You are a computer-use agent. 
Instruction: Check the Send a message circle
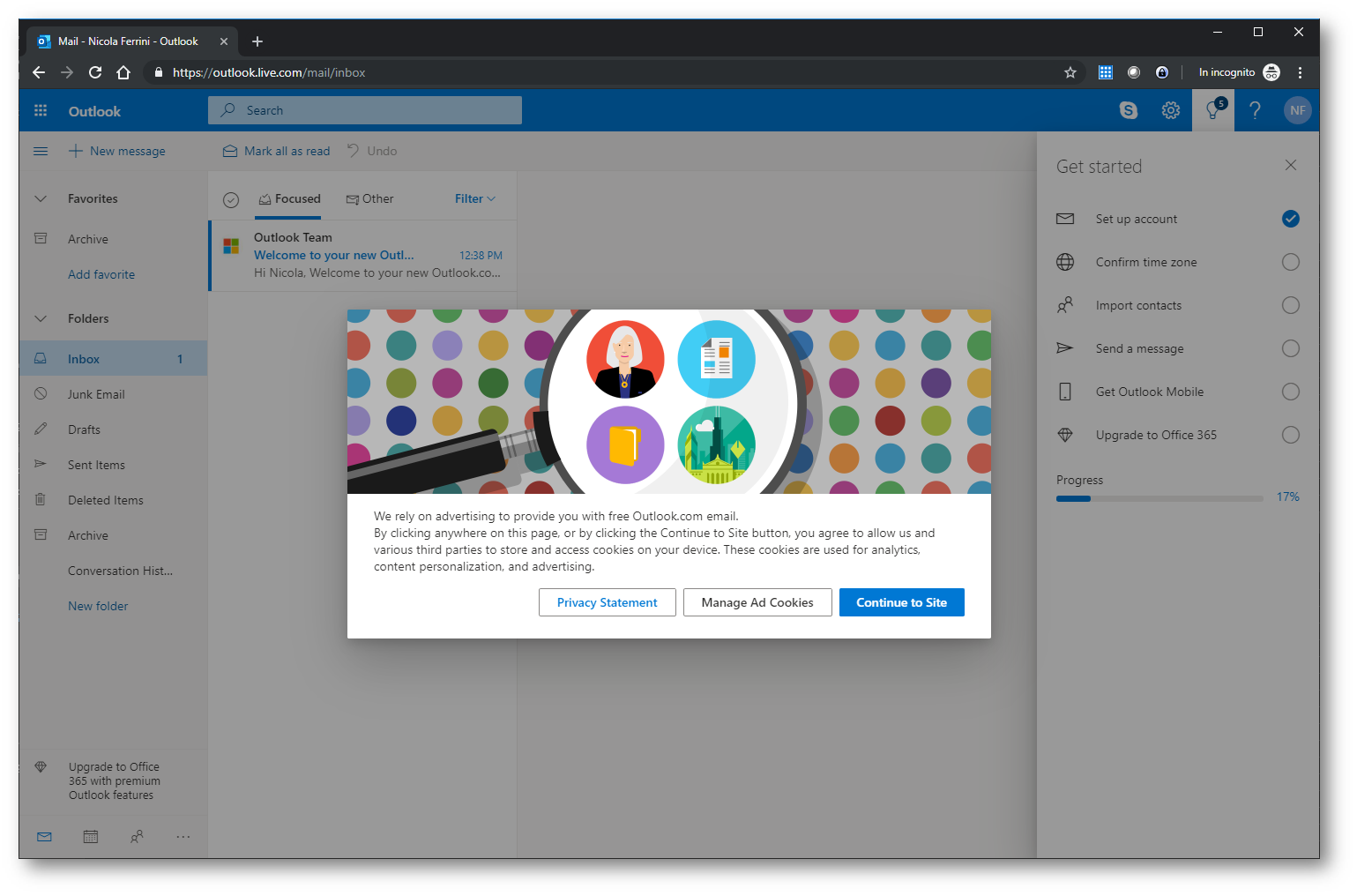pyautogui.click(x=1291, y=348)
